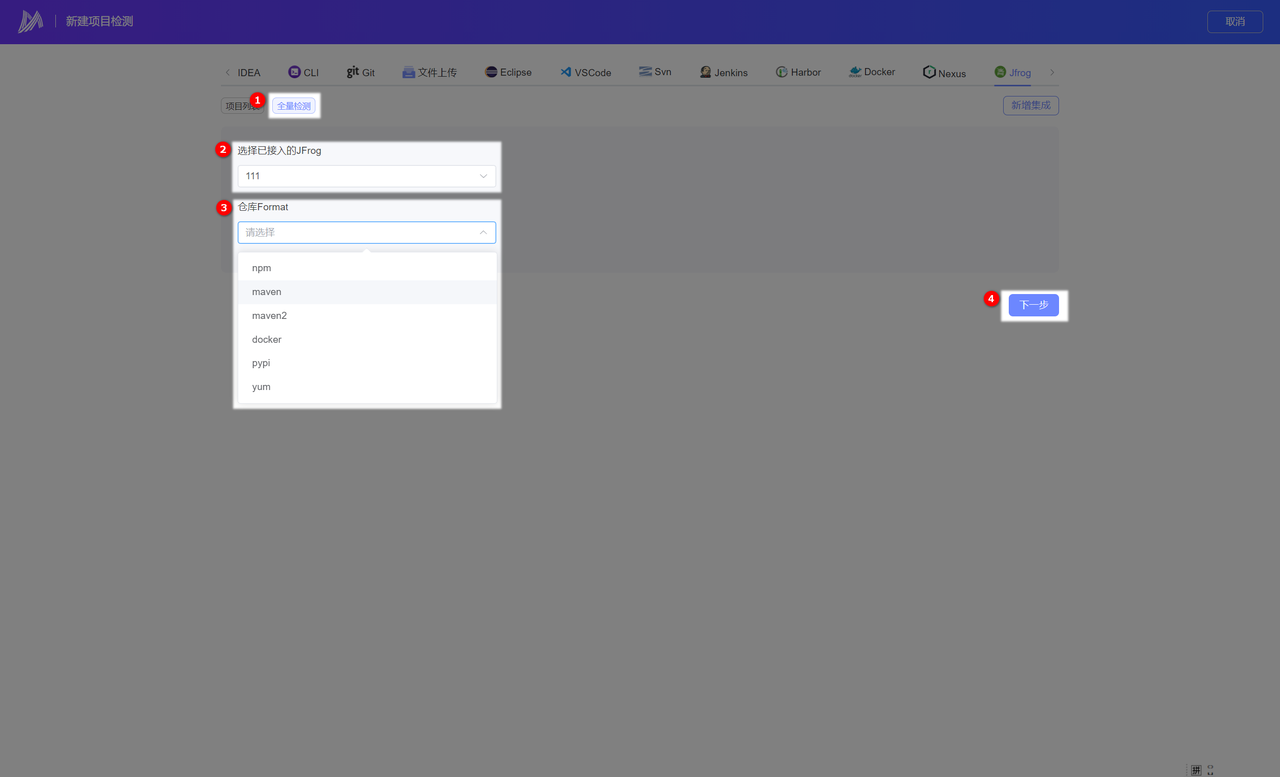Switch to the Nexus tab
The image size is (1280, 777).
point(944,72)
